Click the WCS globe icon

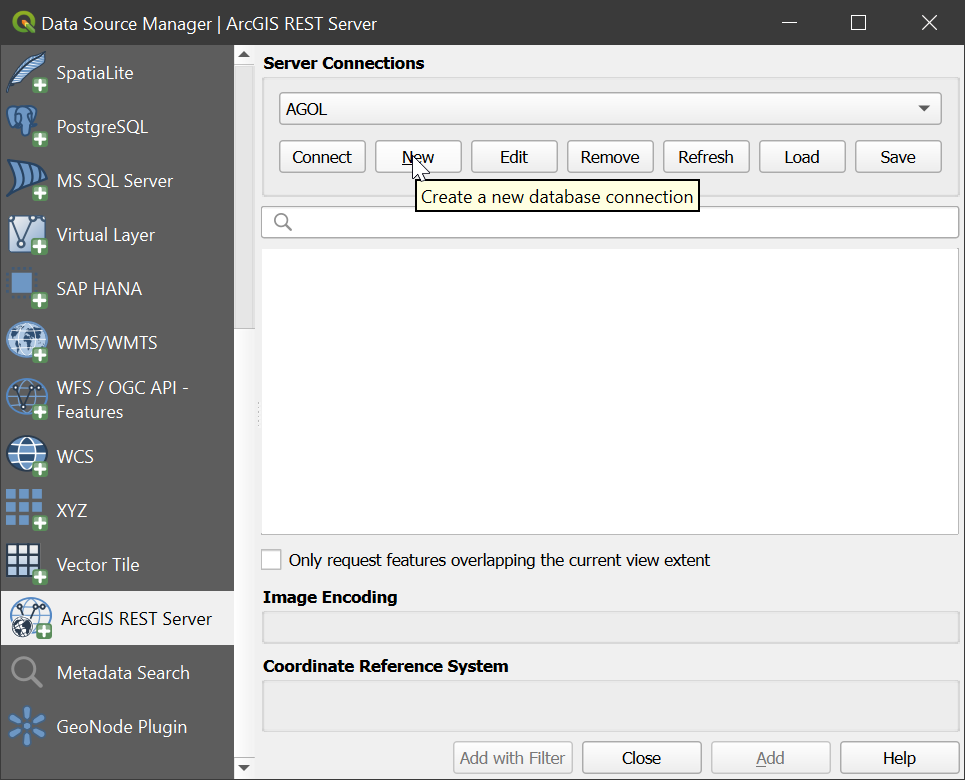tap(27, 457)
